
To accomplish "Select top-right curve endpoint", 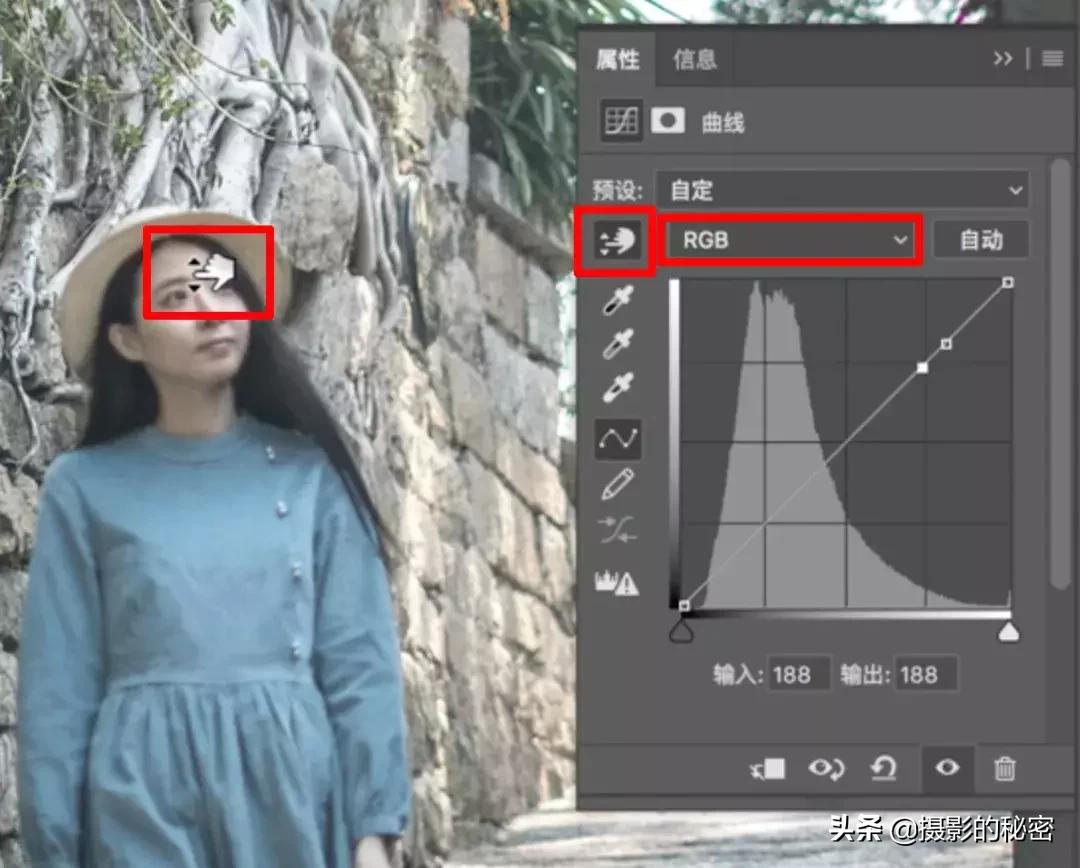I will point(1008,282).
